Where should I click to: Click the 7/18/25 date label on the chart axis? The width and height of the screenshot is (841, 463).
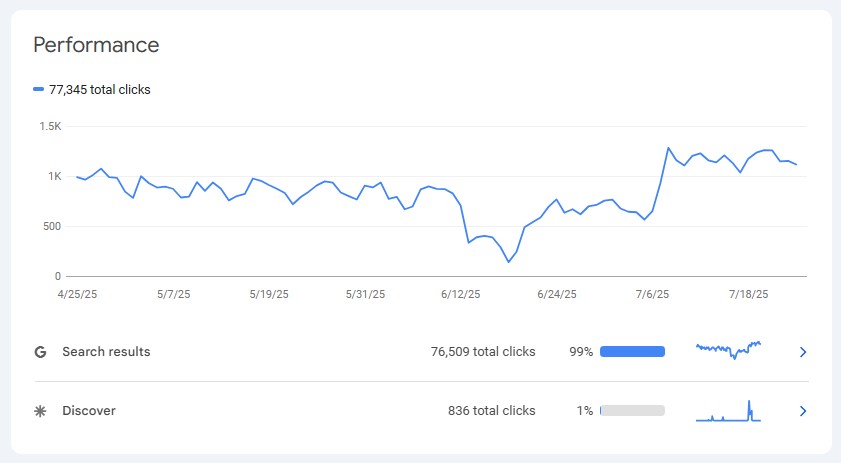748,295
